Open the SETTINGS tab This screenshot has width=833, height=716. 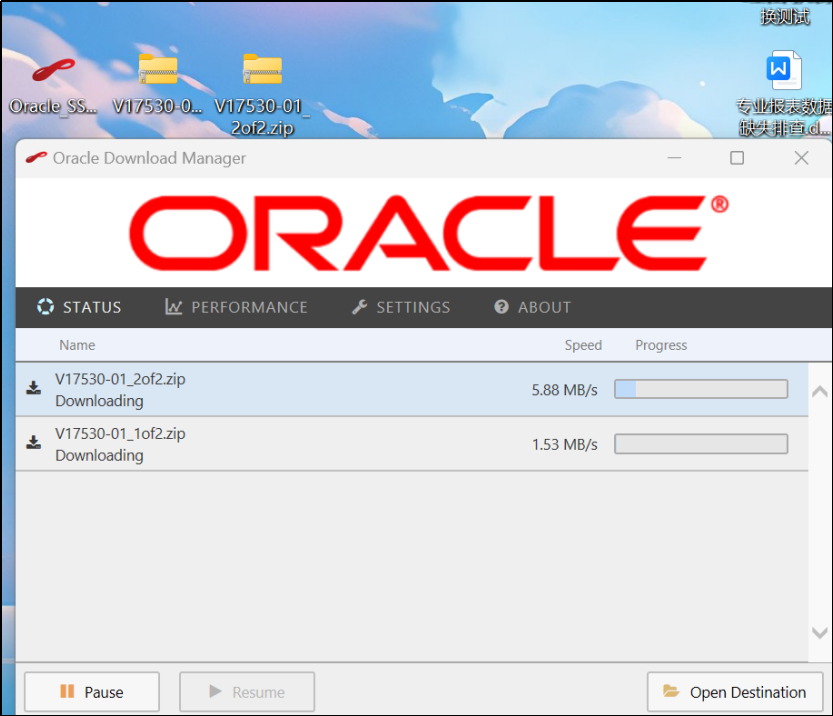pos(401,307)
